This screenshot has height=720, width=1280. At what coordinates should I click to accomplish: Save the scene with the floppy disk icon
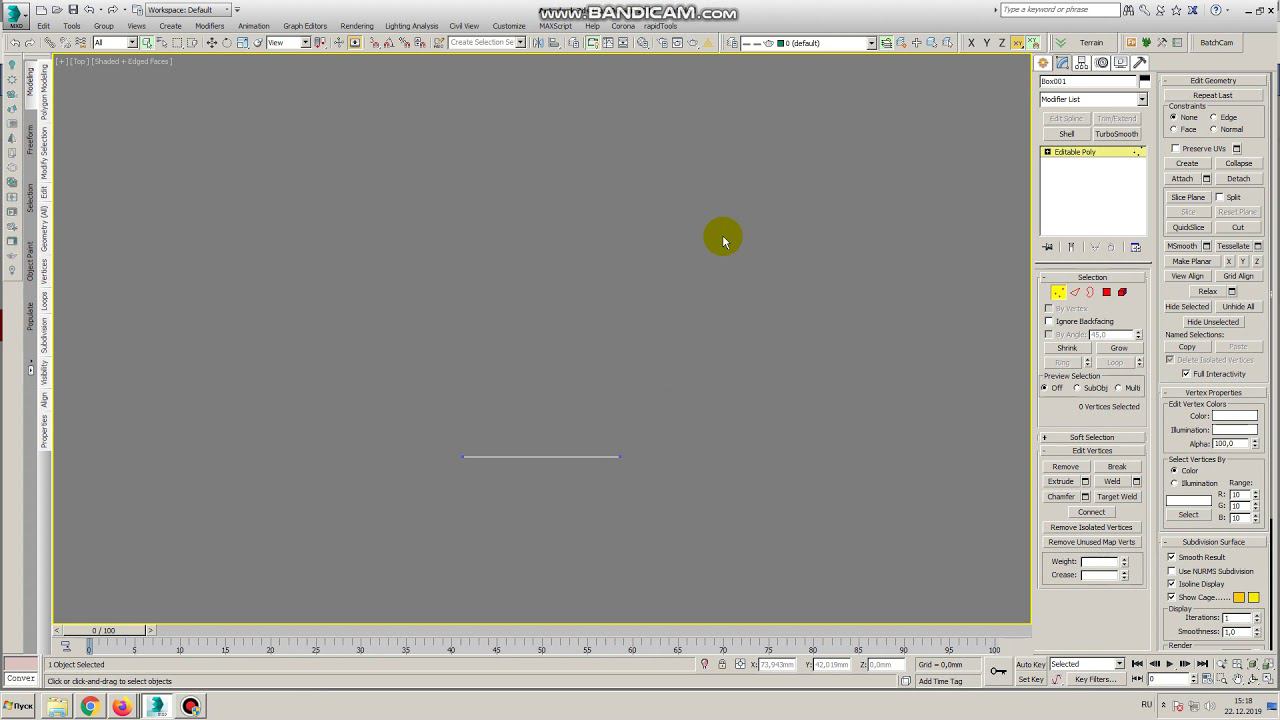[73, 10]
